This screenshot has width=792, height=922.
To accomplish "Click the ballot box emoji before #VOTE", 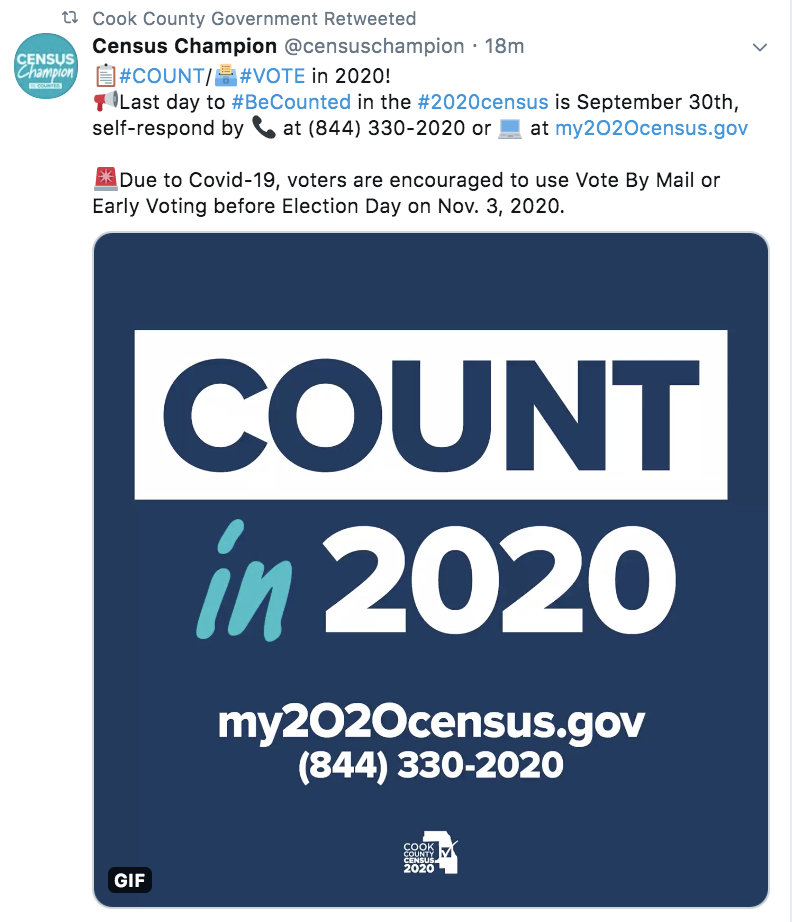I will point(227,75).
